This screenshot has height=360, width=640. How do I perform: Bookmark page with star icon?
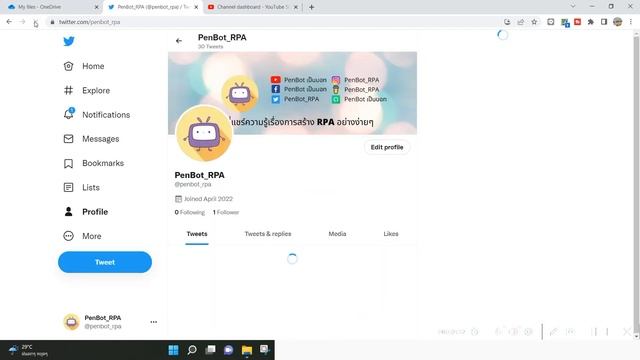(534, 22)
